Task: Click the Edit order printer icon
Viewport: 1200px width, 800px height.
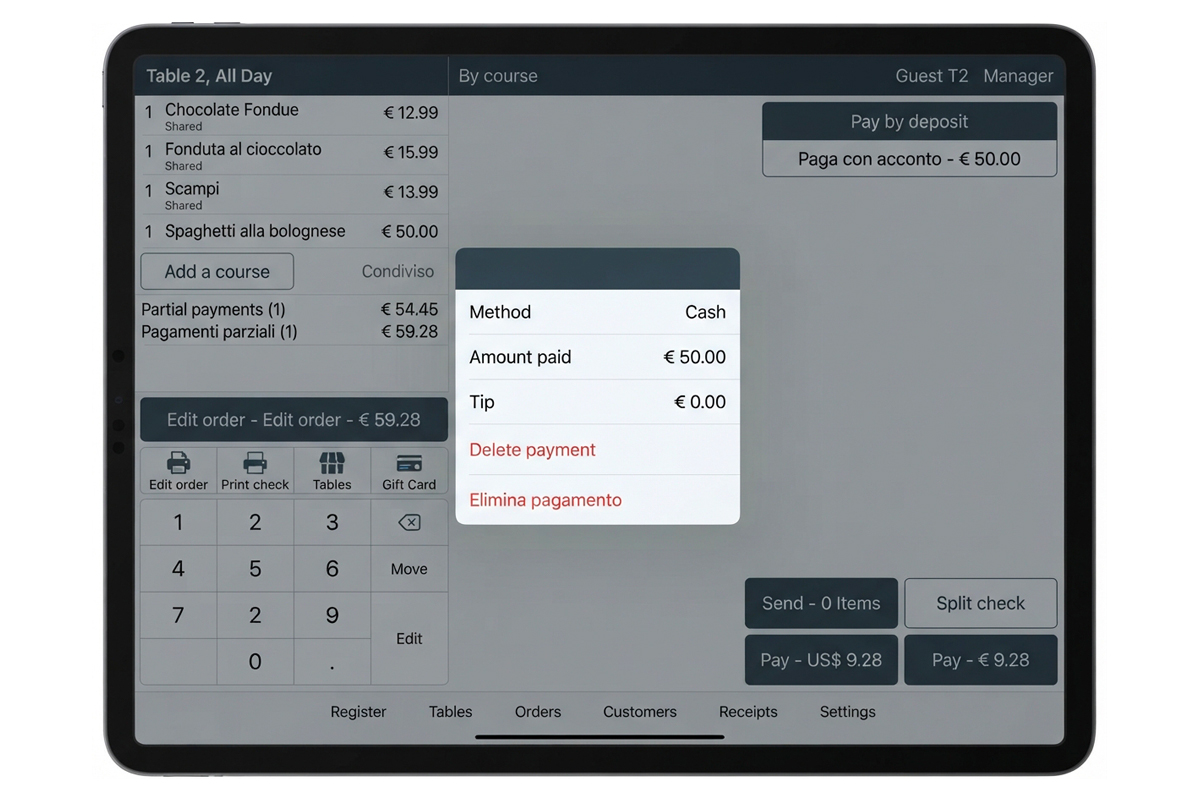Action: click(178, 463)
